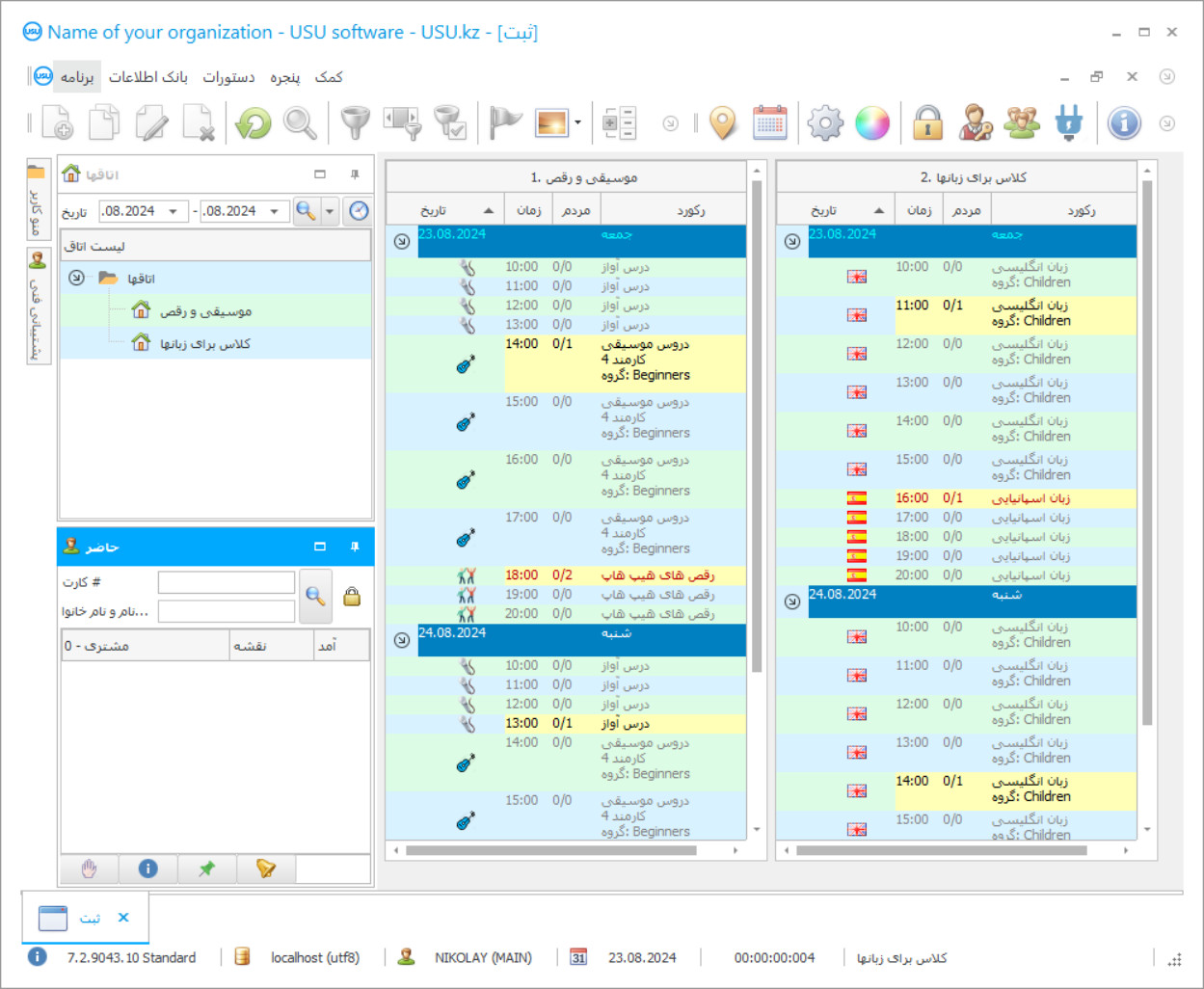This screenshot has height=989, width=1204.
Task: Click the settings gear toolbar icon
Action: (825, 123)
